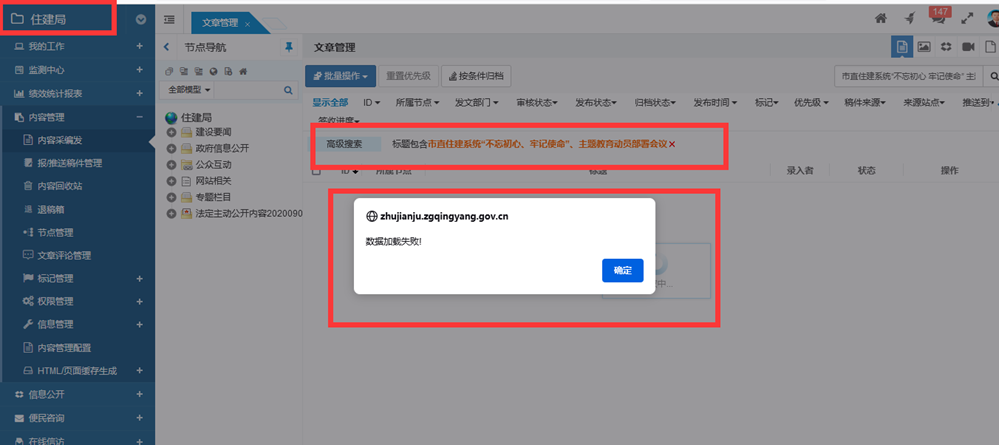Click the 按条件归档 button
Image resolution: width=999 pixels, height=445 pixels.
pyautogui.click(x=476, y=76)
